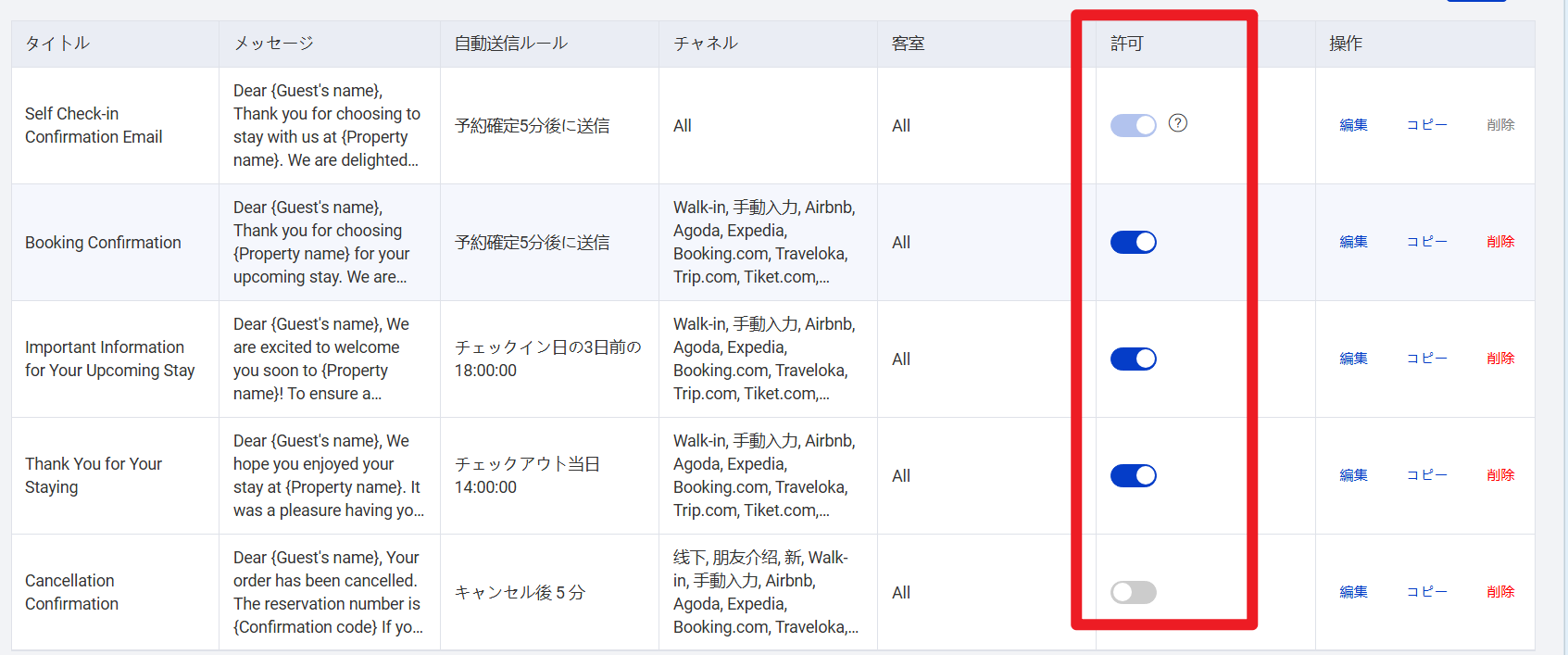Enable the Cancellation Confirmation template toggle
1568x655 pixels.
(1134, 592)
